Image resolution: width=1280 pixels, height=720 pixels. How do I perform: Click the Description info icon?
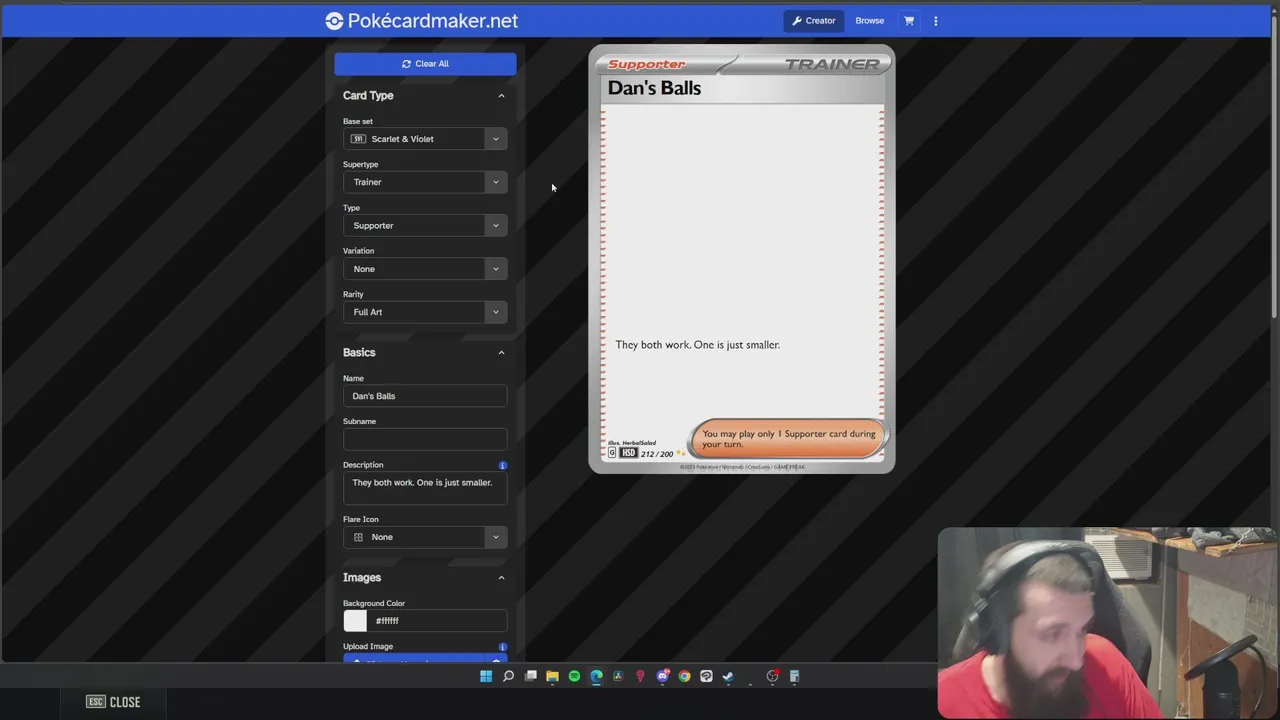(x=503, y=465)
